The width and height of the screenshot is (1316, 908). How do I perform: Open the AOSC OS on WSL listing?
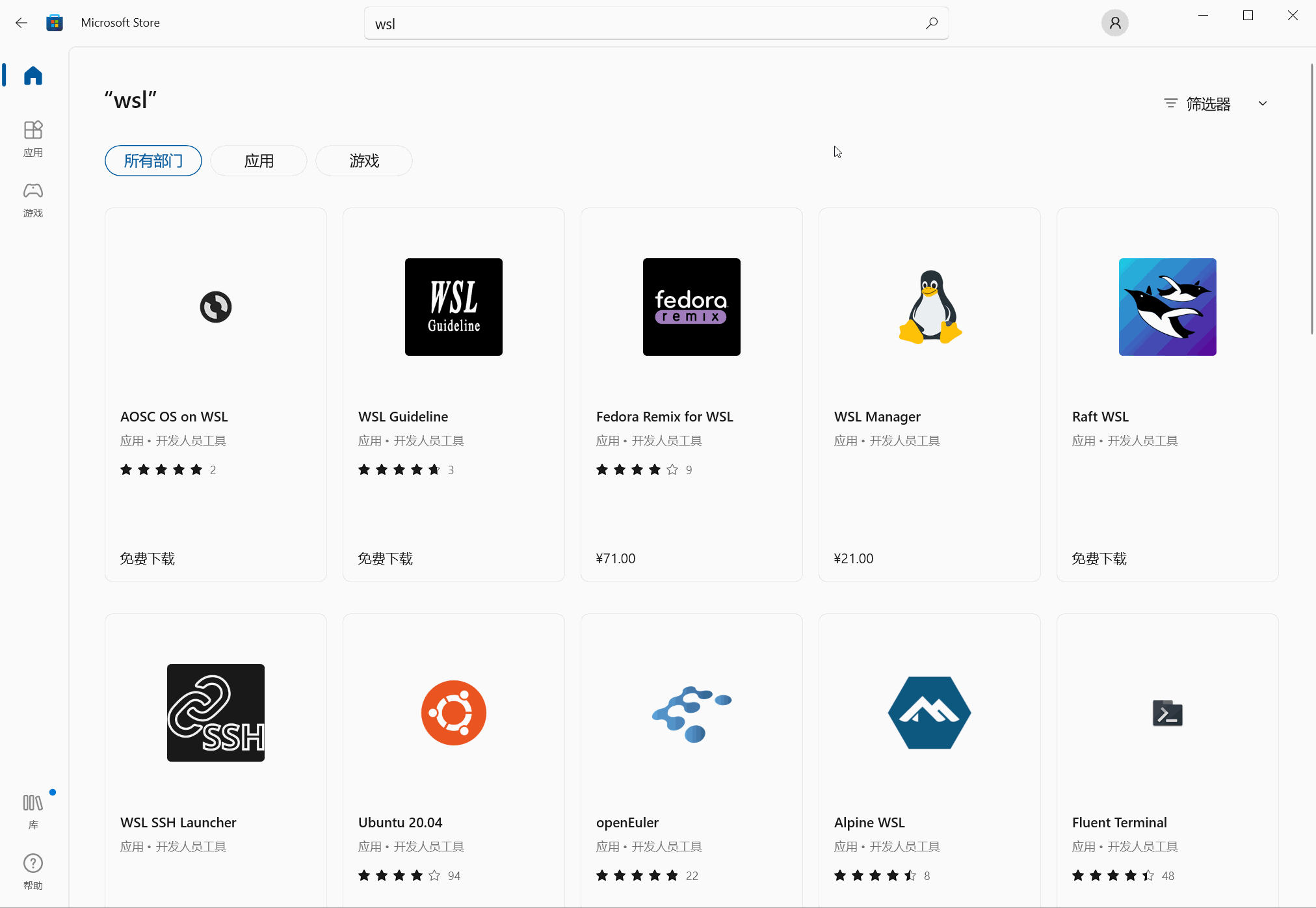(174, 416)
